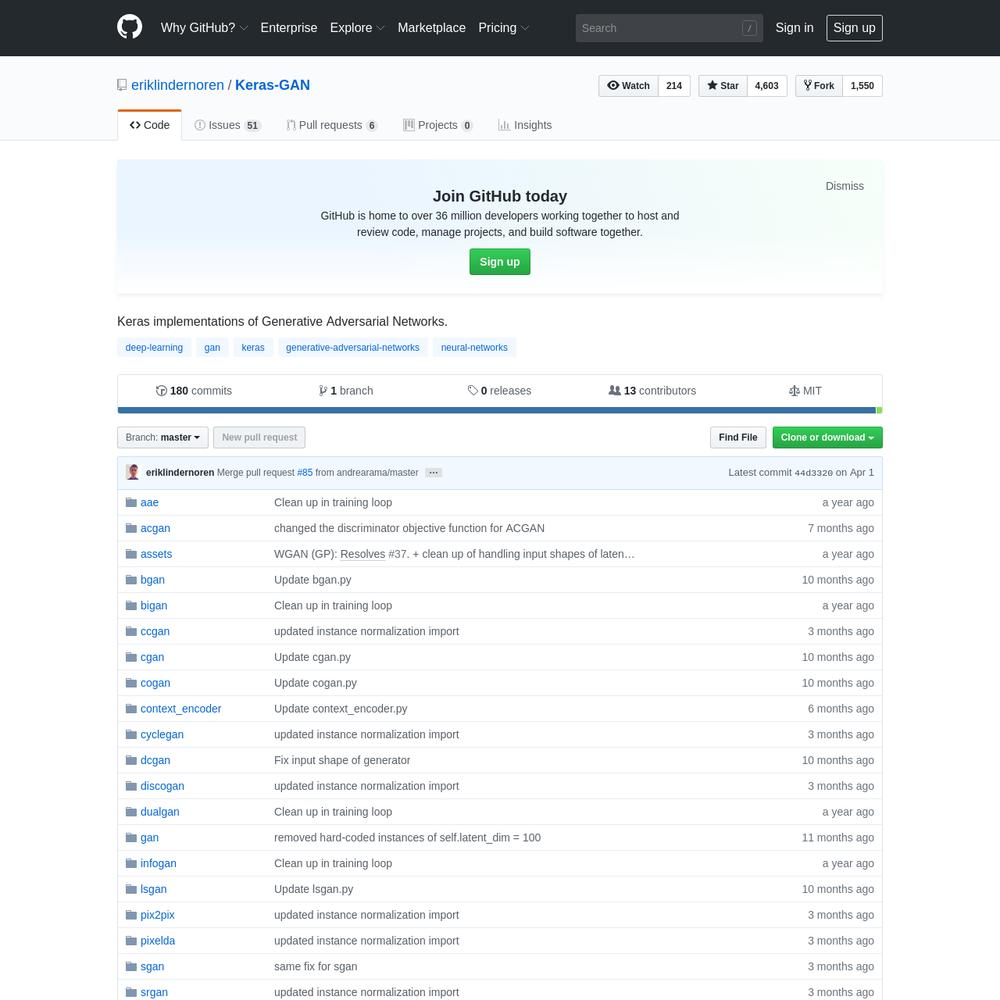Click the folder icon next to cogan
This screenshot has width=1000, height=1000.
(131, 683)
